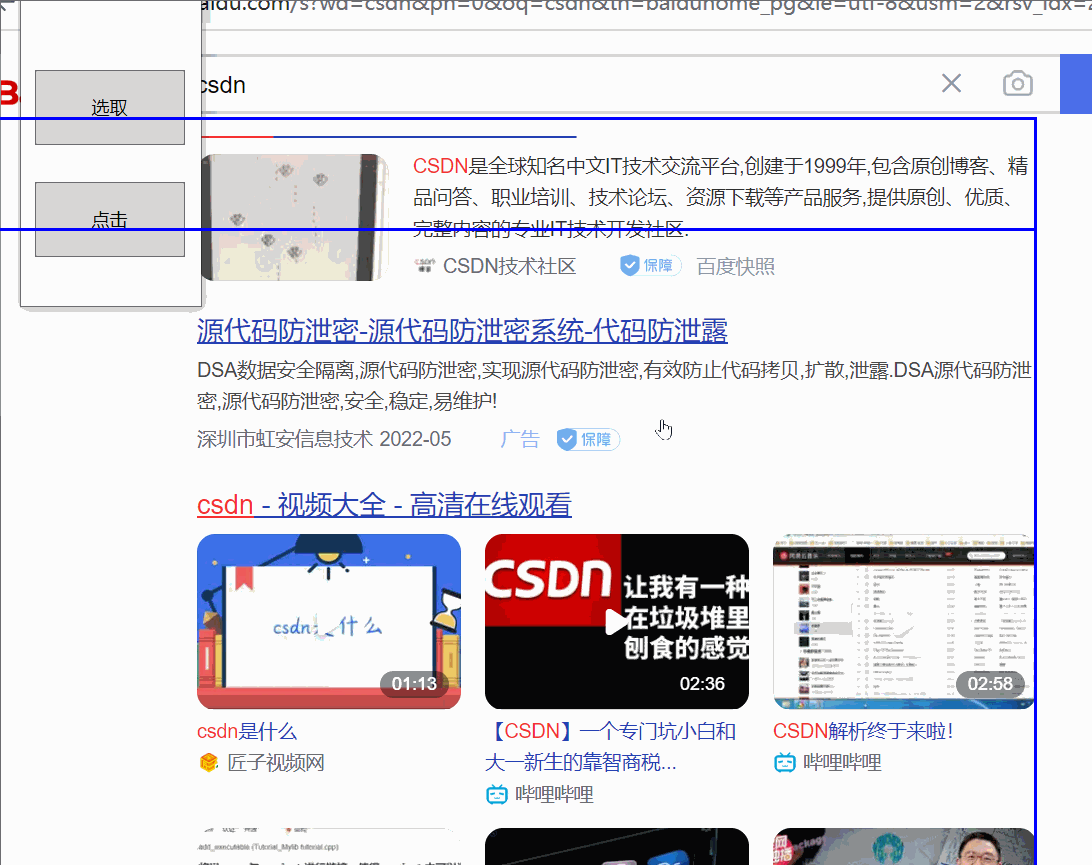
Task: Open the CSDN result thumbnail image
Action: tap(295, 217)
